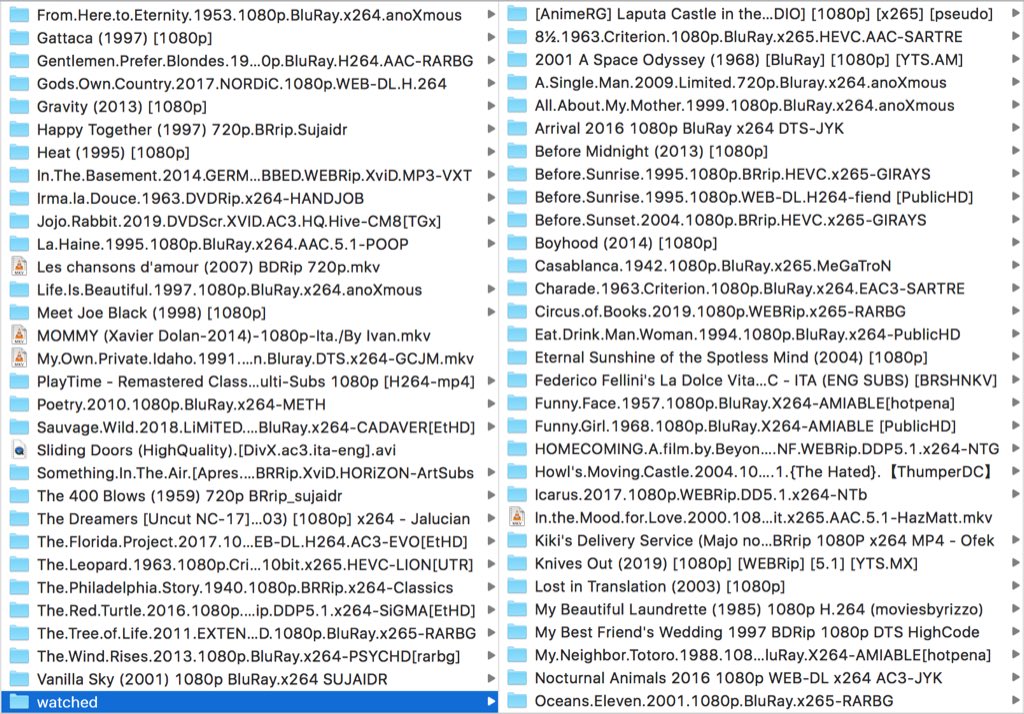1024x714 pixels.
Task: Expand the Happy Together (1997) folder arrow
Action: [x=491, y=129]
